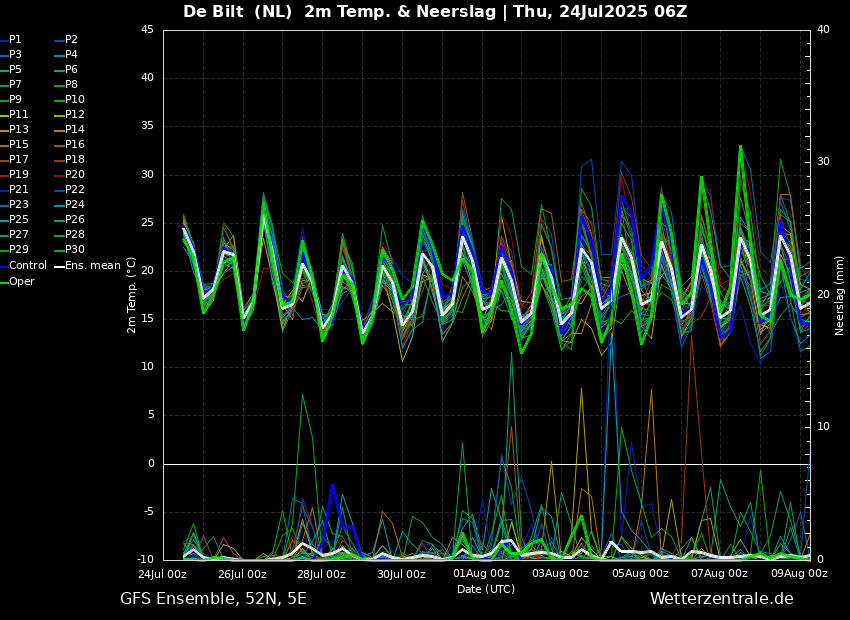Click the 05Aug 00z date tick label
The width and height of the screenshot is (850, 620).
[640, 574]
